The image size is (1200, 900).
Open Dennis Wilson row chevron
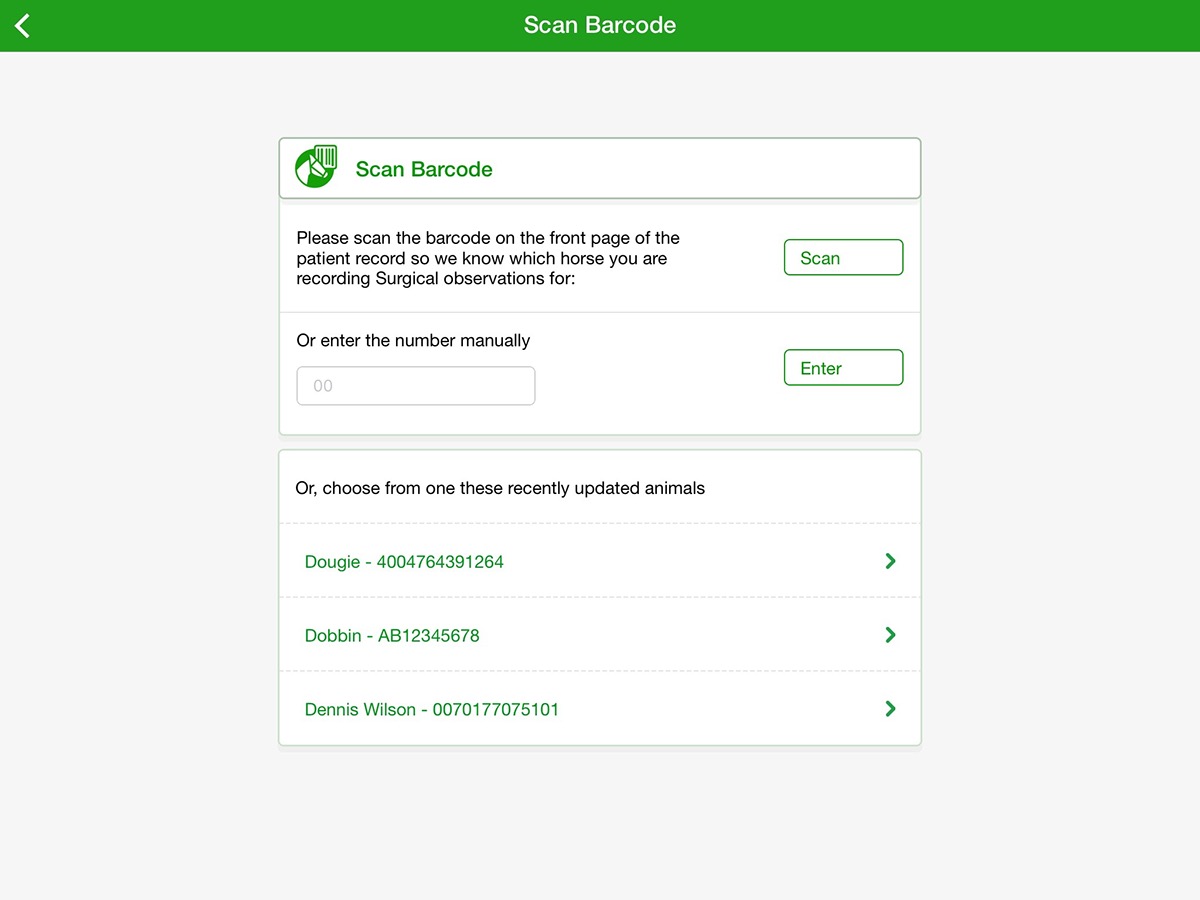coord(890,709)
